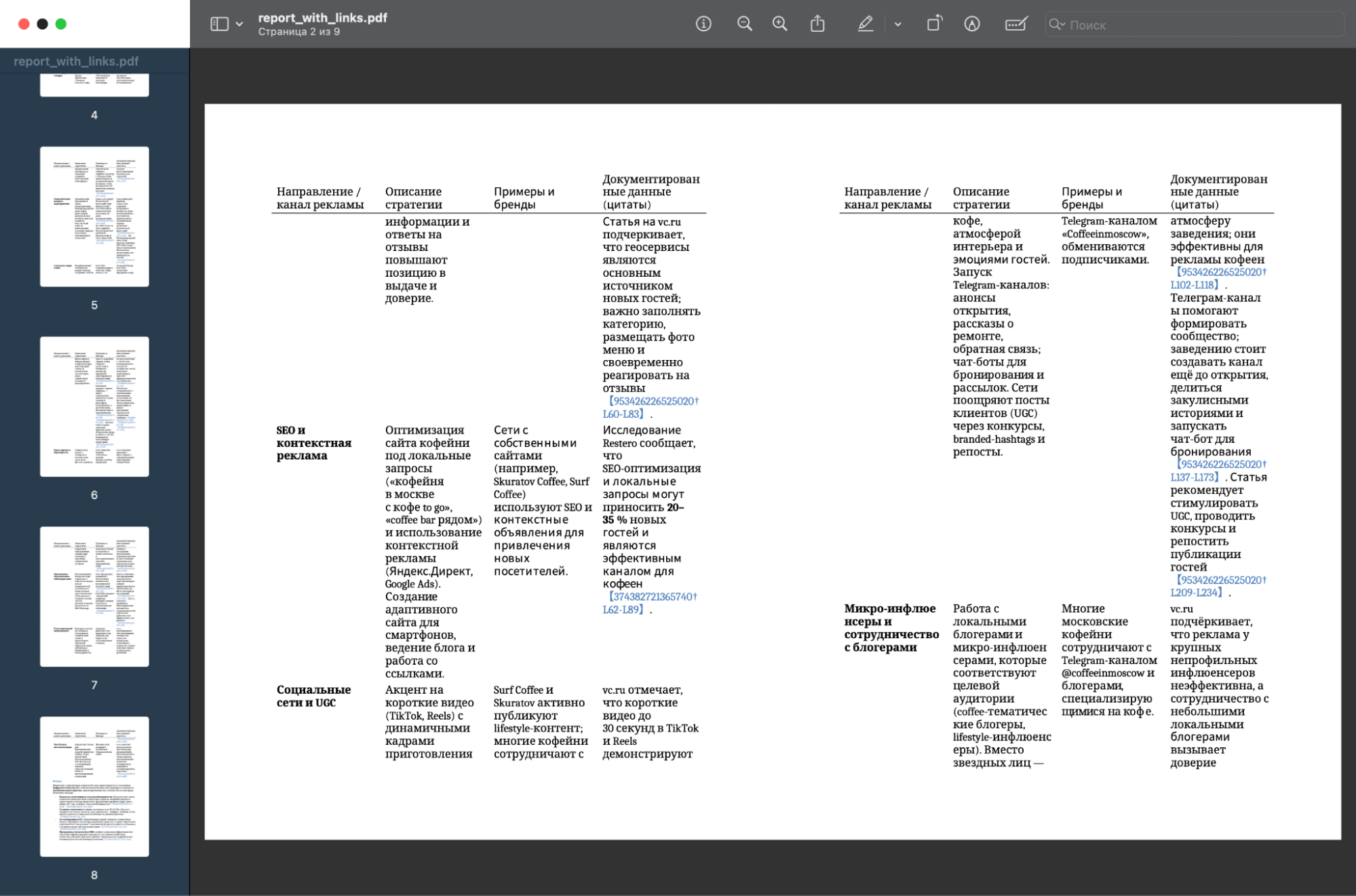1356x896 pixels.
Task: Select page 6 thumbnail in sidebar
Action: click(94, 406)
